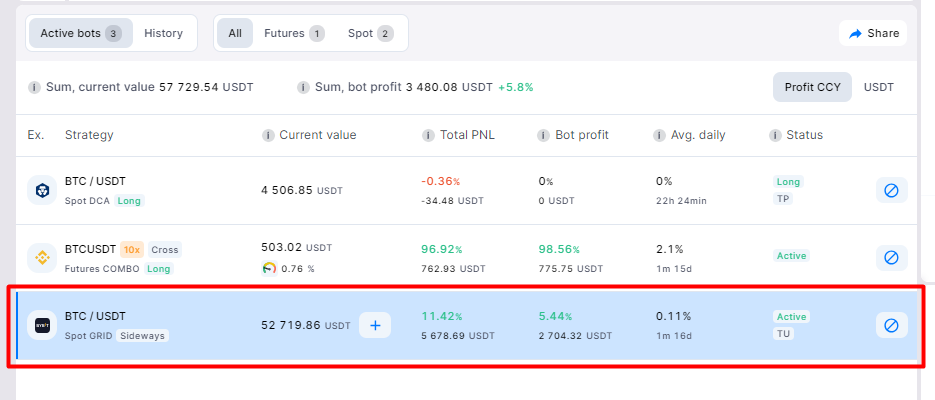Click the stop icon on Futures COMBO row
Image resolution: width=935 pixels, height=400 pixels.
tap(891, 258)
